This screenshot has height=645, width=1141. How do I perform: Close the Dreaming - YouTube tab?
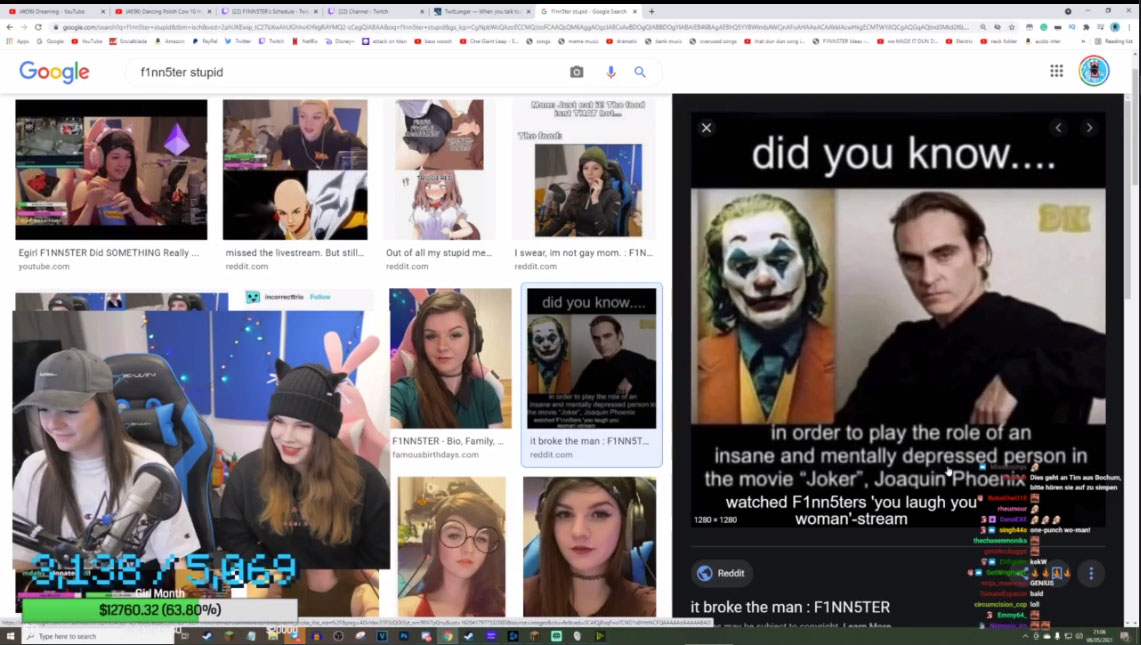[102, 12]
